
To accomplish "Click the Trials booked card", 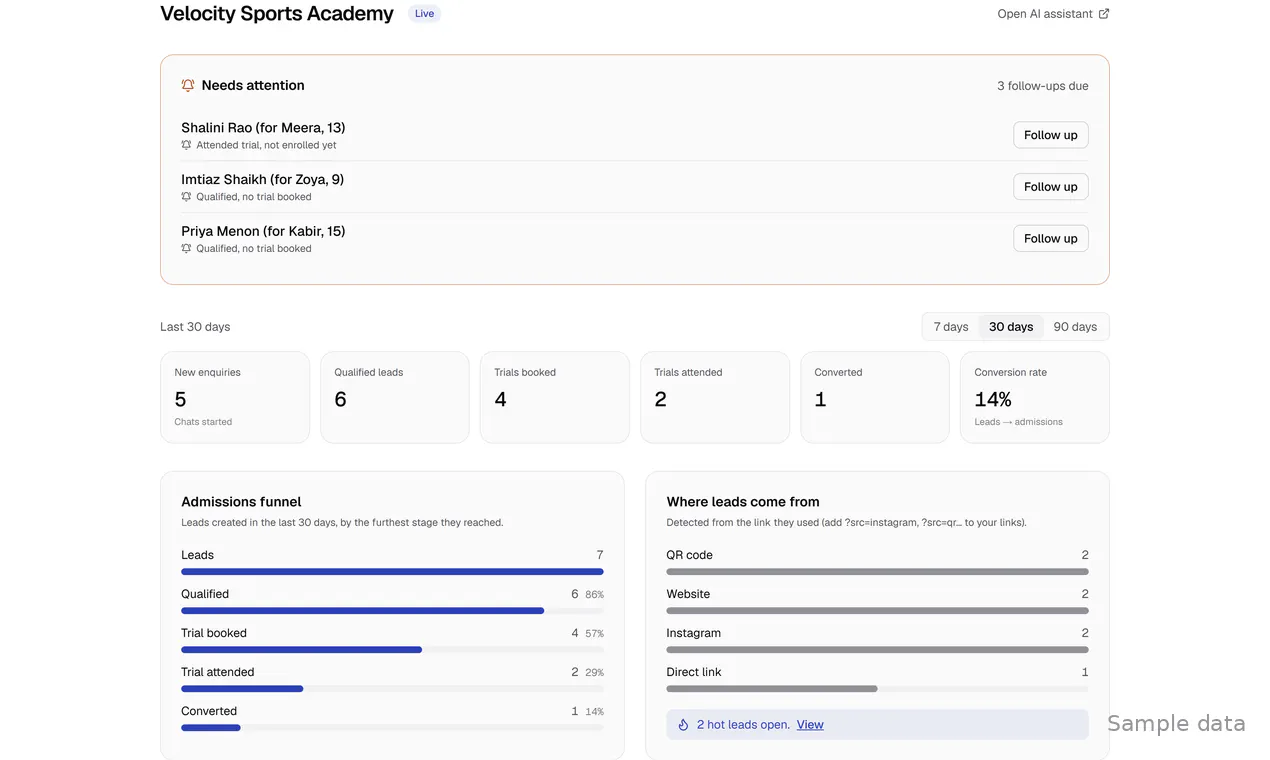I will pos(555,397).
